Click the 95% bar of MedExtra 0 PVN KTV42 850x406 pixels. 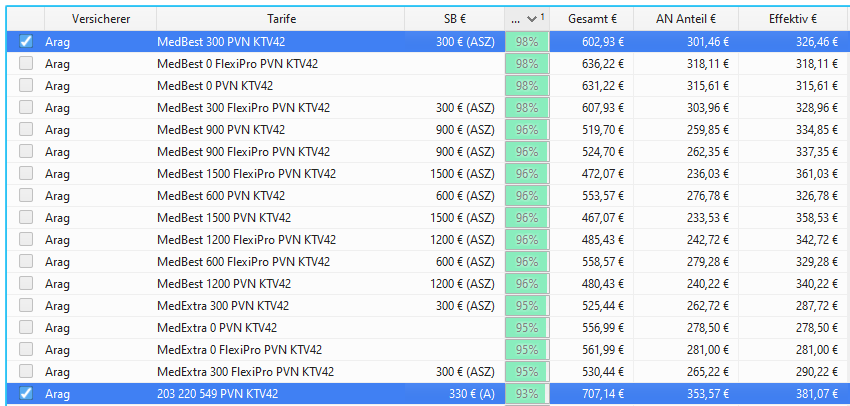527,327
